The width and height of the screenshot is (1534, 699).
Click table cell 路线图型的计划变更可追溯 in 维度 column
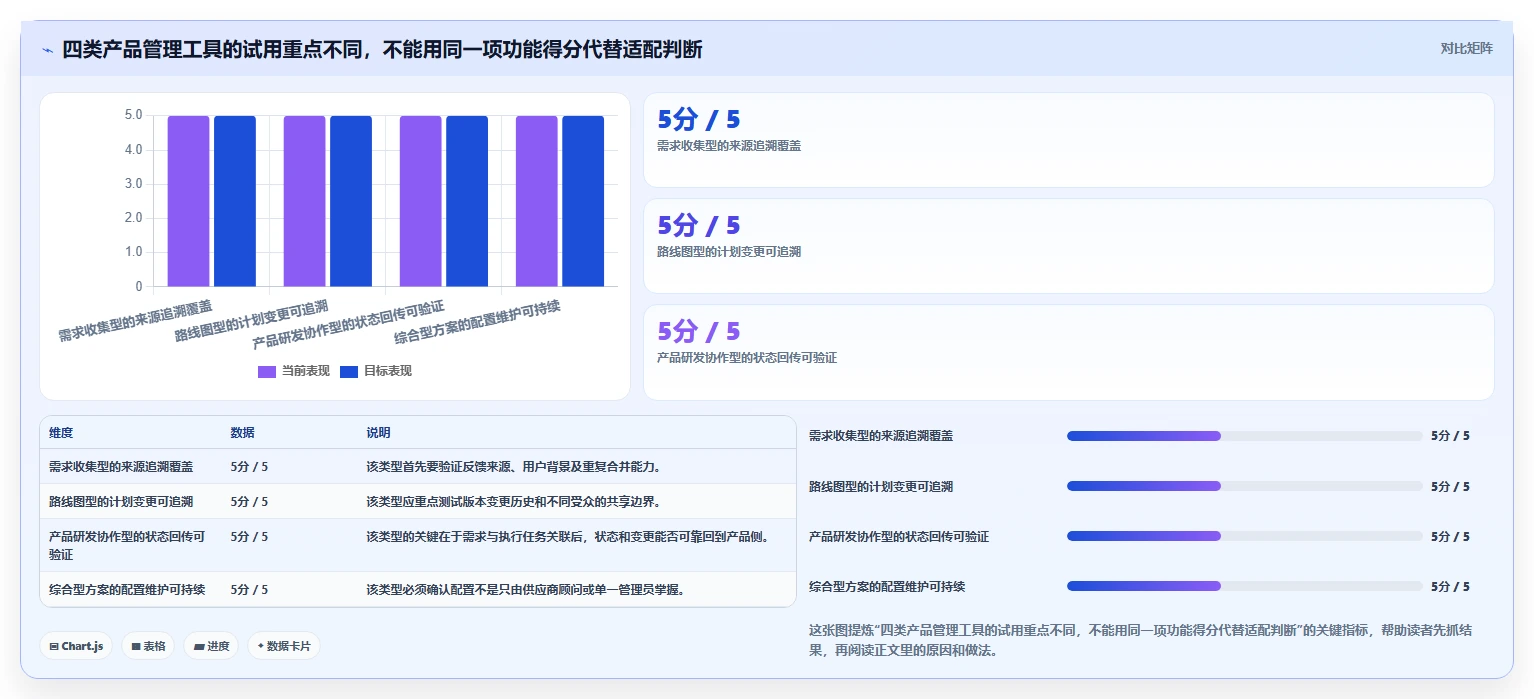pos(121,502)
